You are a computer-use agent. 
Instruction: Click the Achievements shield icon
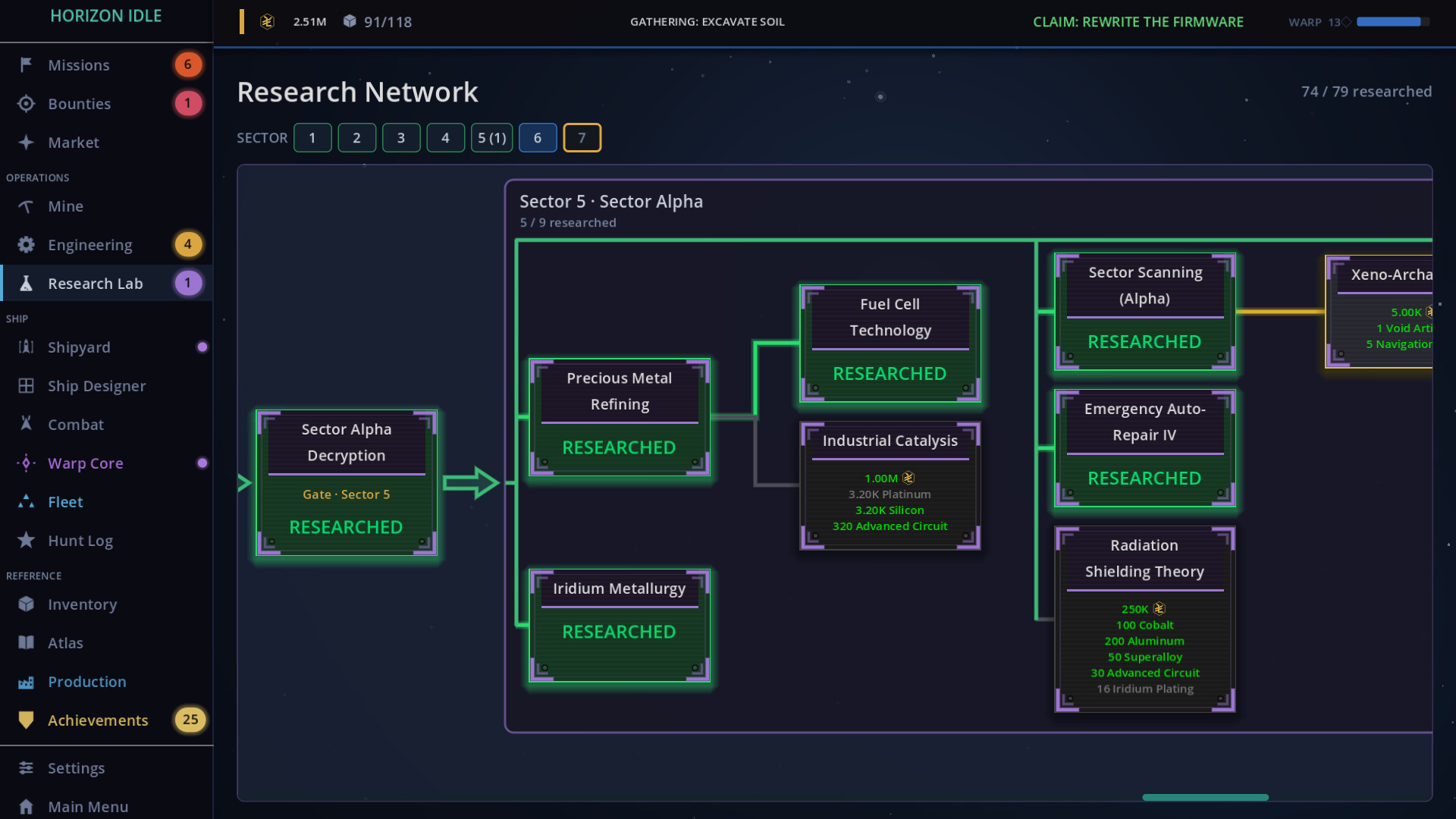26,720
